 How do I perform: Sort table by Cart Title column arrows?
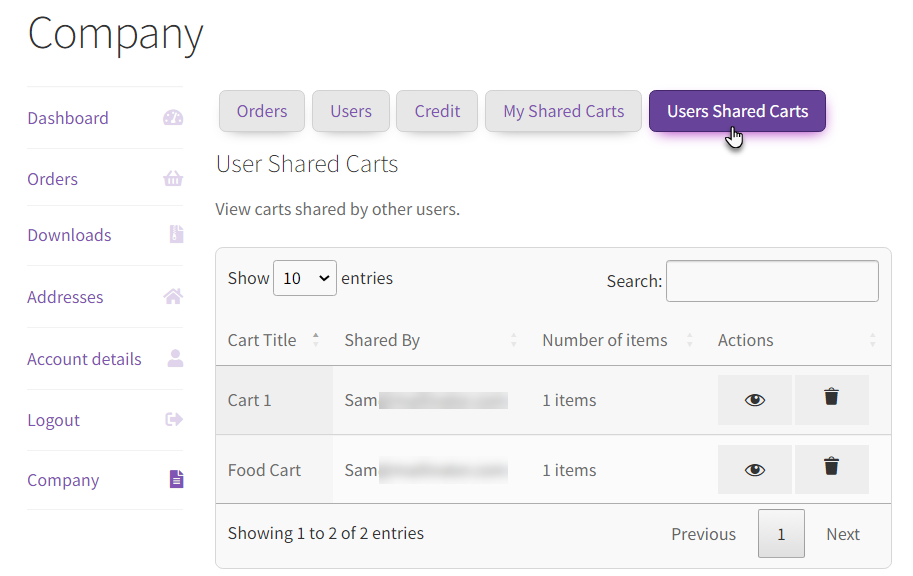pos(316,340)
